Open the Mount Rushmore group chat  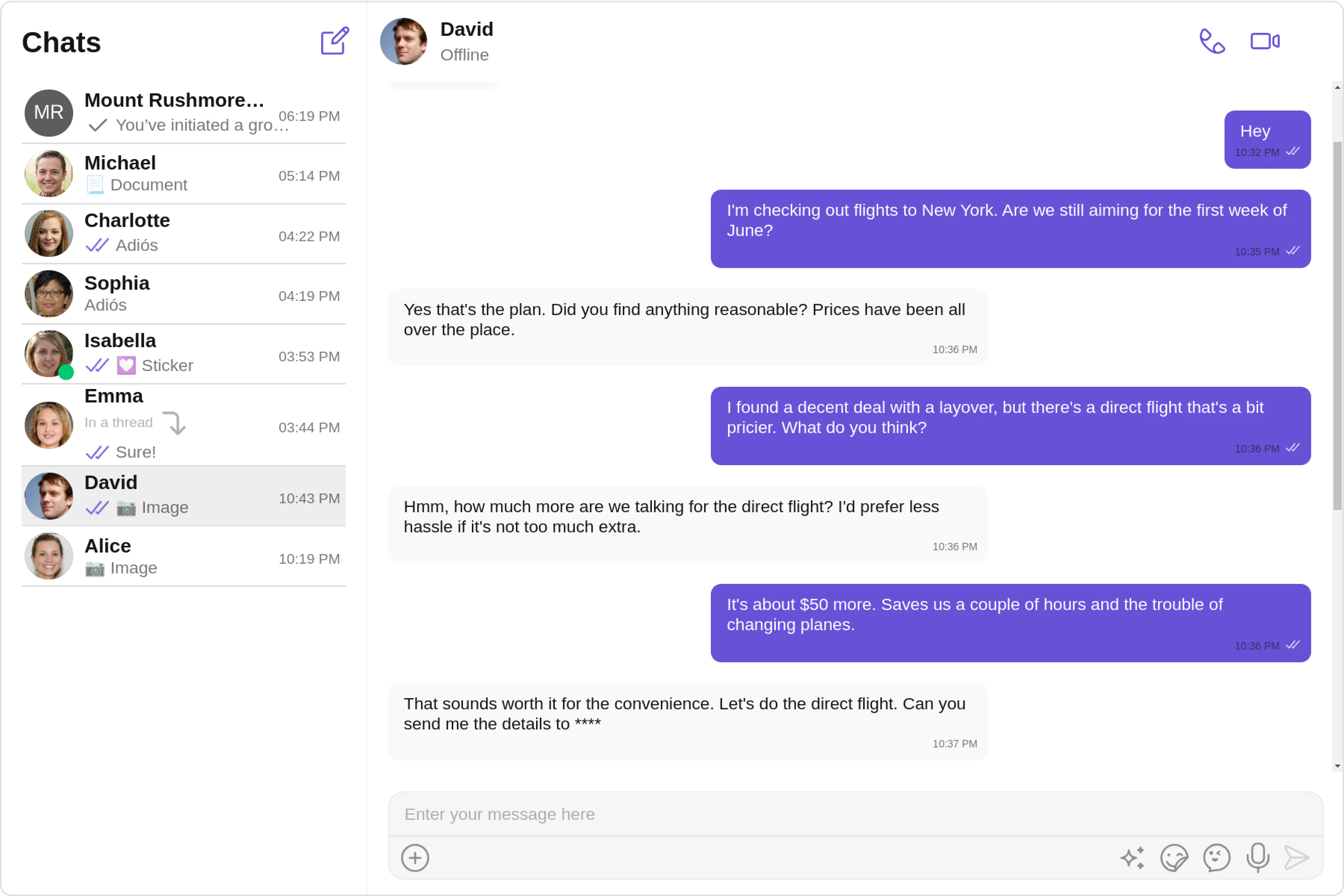(x=183, y=113)
